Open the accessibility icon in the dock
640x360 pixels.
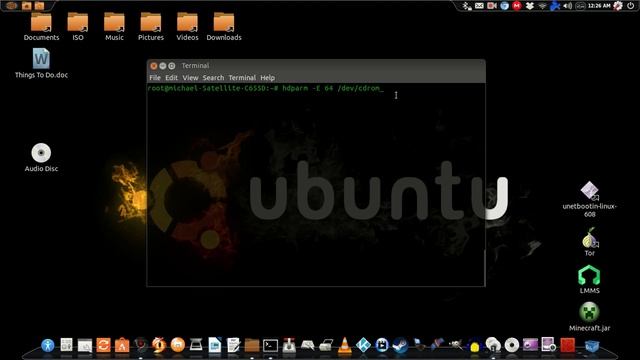click(x=48, y=345)
